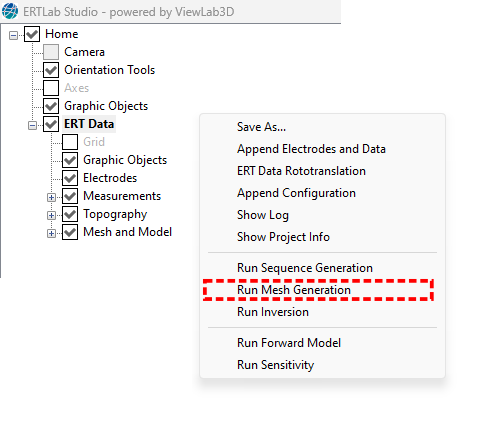
Task: Collapse the ERT Data tree node
Action: [32, 125]
